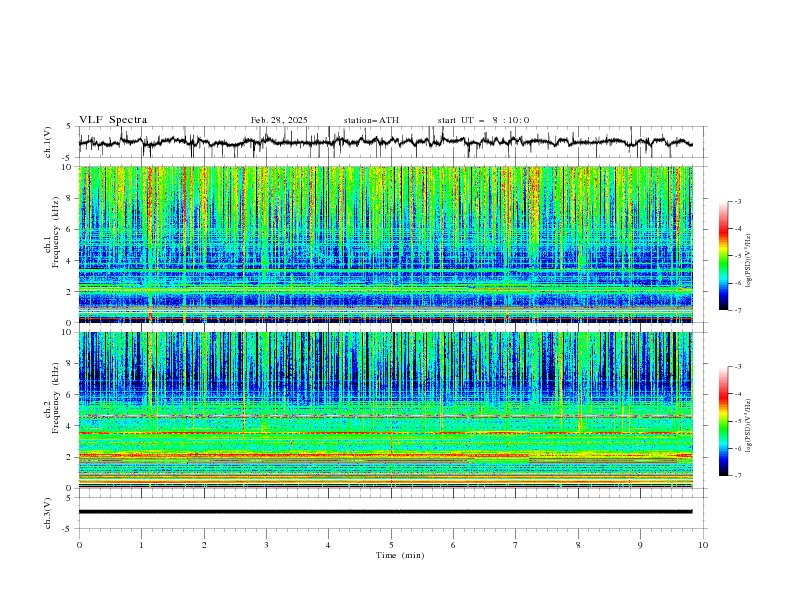Click the "-4" tick on ch.2 color bar
This screenshot has height=612, width=792.
[738, 394]
